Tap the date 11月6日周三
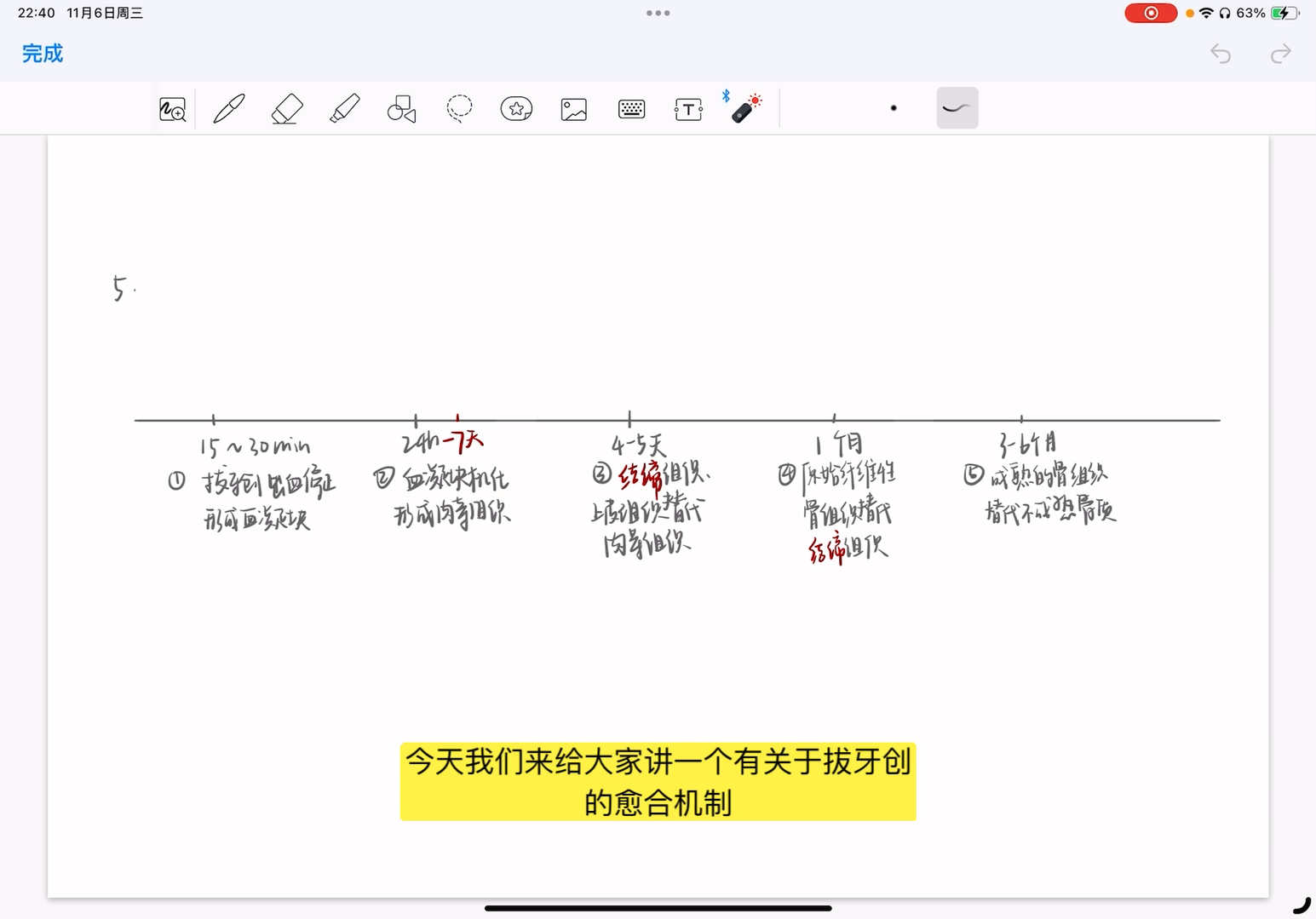The image size is (1316, 919). (x=105, y=13)
